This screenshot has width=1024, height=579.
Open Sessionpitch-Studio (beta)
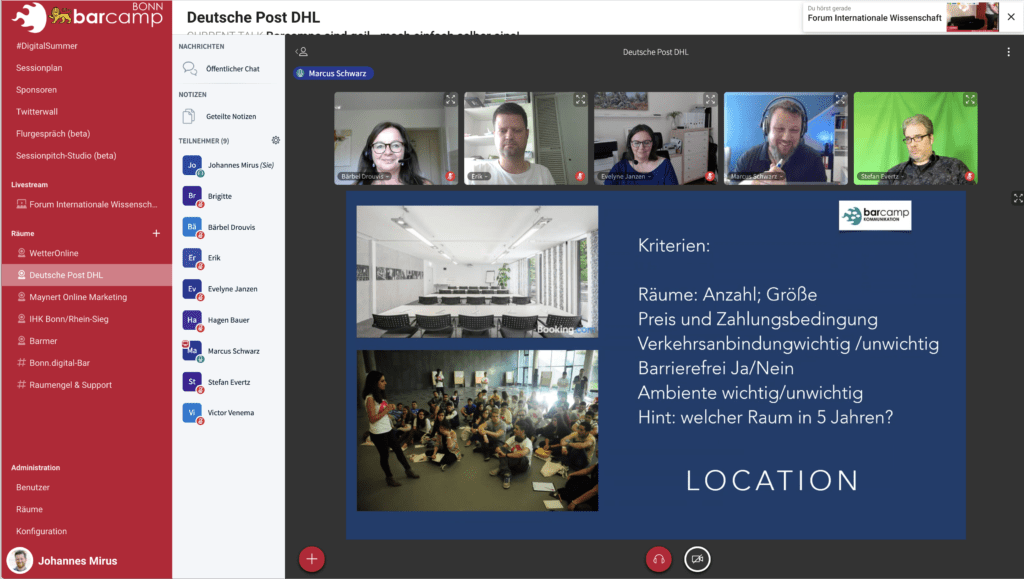66,155
